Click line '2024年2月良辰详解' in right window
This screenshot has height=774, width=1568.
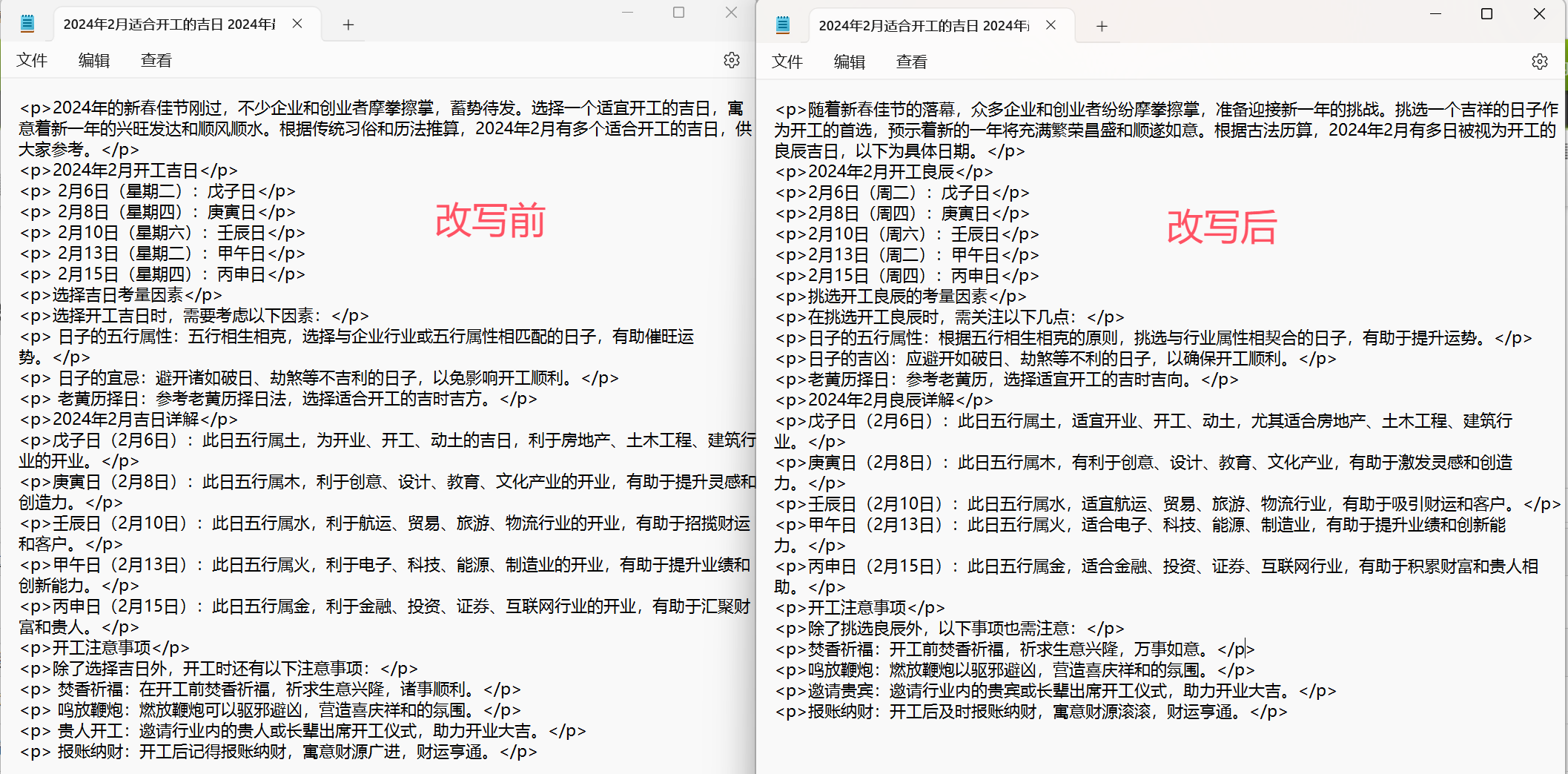click(884, 400)
